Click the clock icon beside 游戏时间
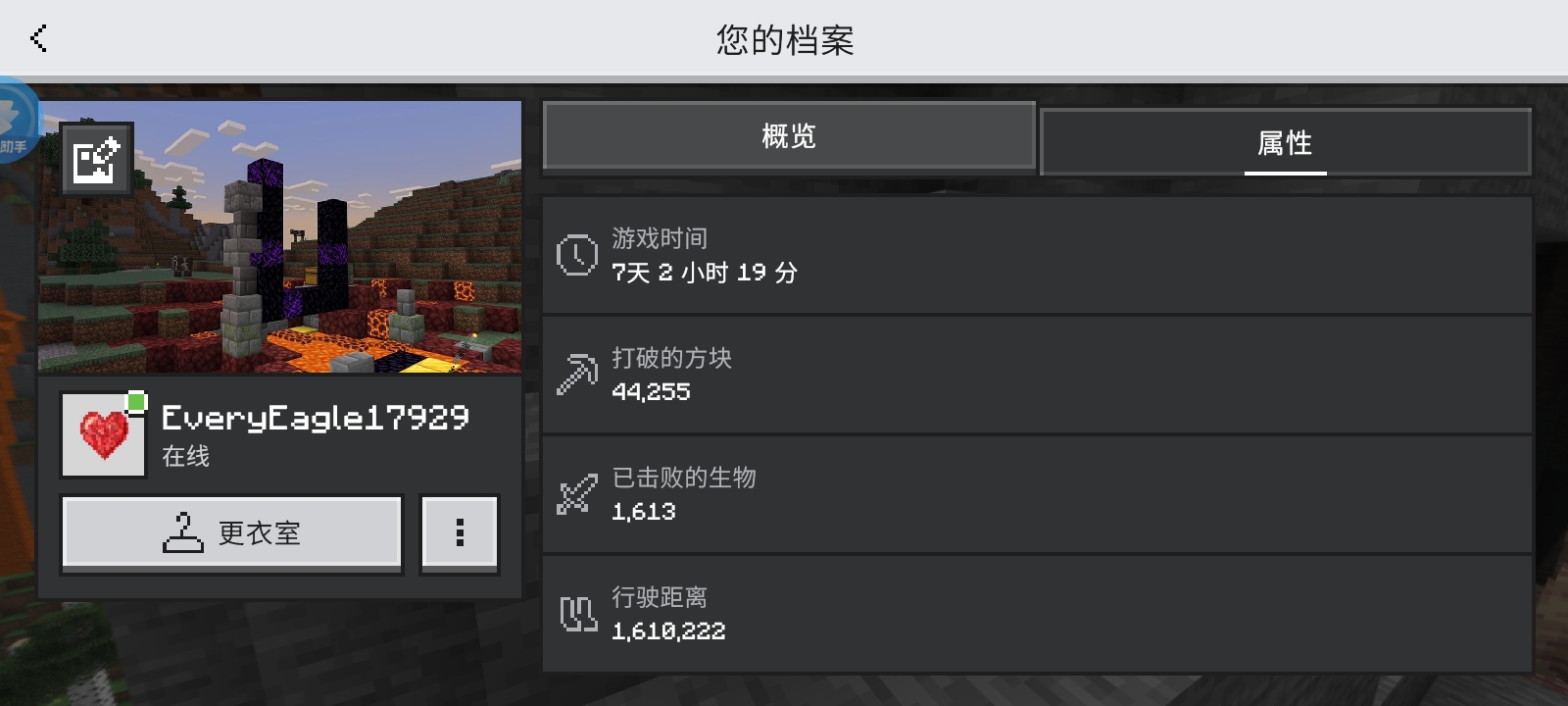 (x=577, y=255)
